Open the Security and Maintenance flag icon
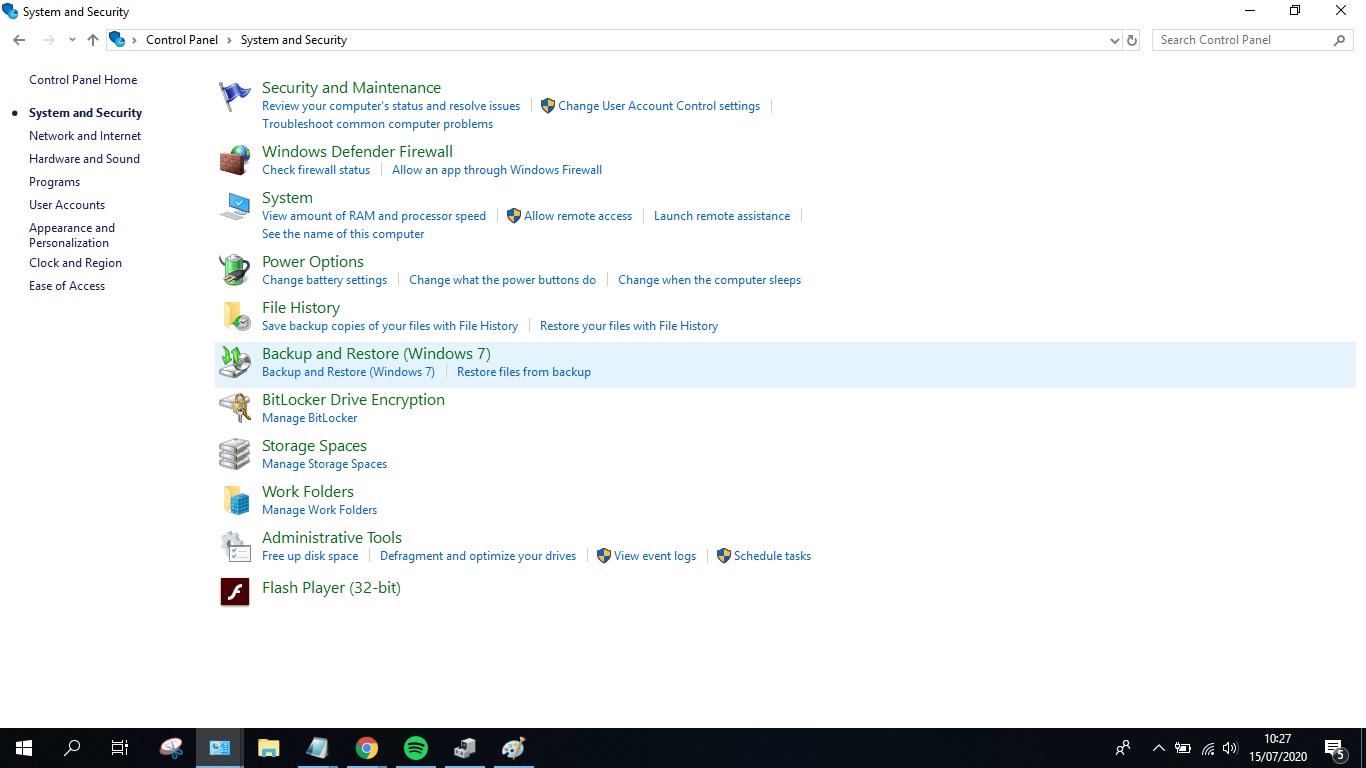The image size is (1366, 768). click(235, 97)
